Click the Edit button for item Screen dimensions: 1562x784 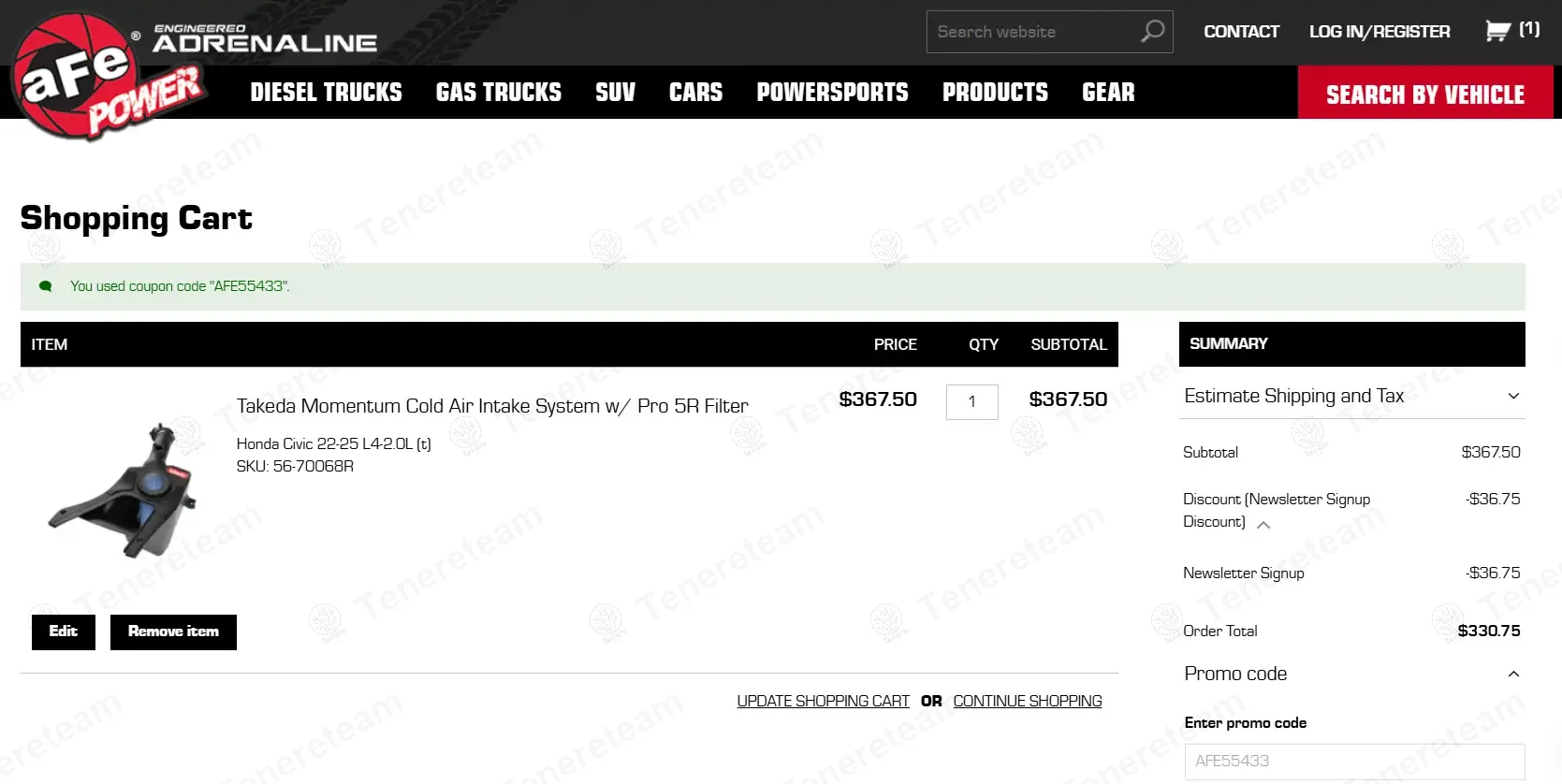(x=64, y=632)
